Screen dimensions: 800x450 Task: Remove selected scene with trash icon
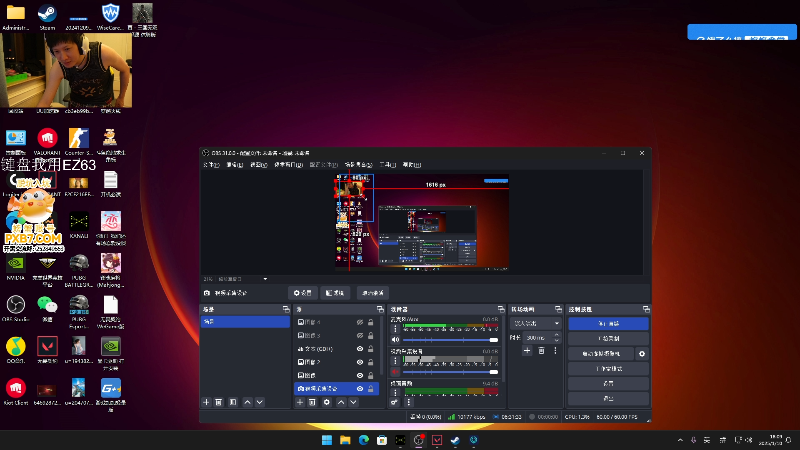coord(219,402)
